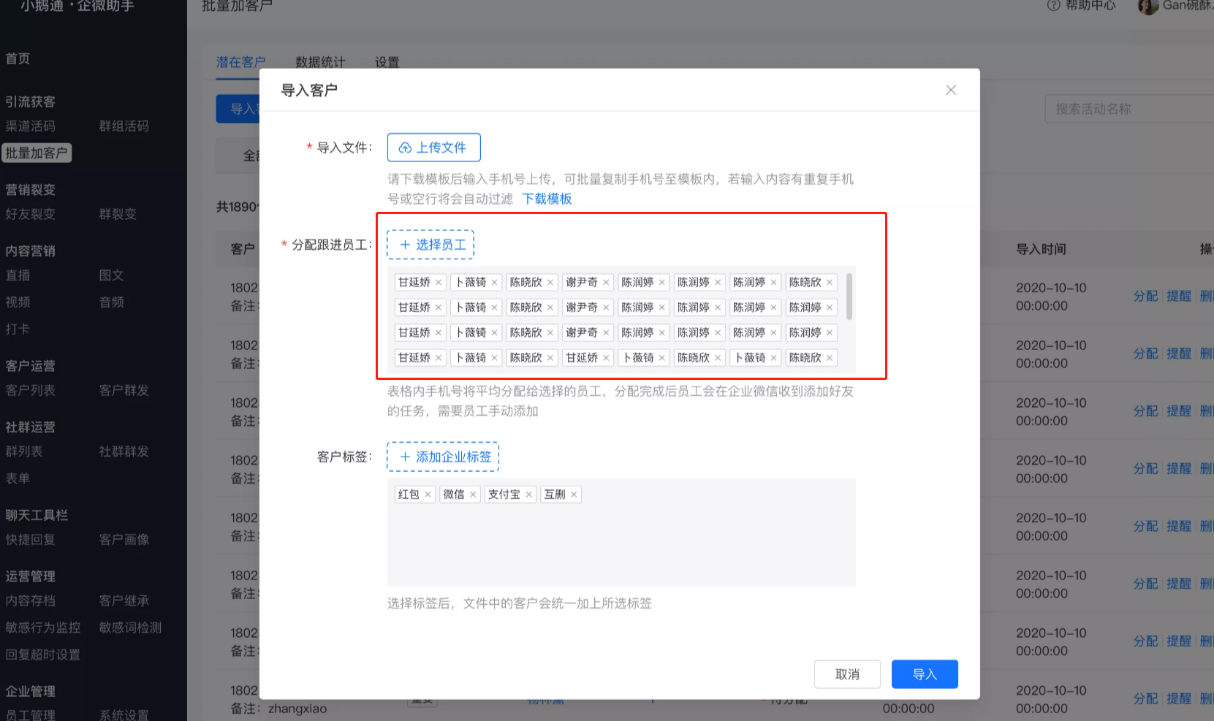Remove the 微信 tag

point(473,494)
